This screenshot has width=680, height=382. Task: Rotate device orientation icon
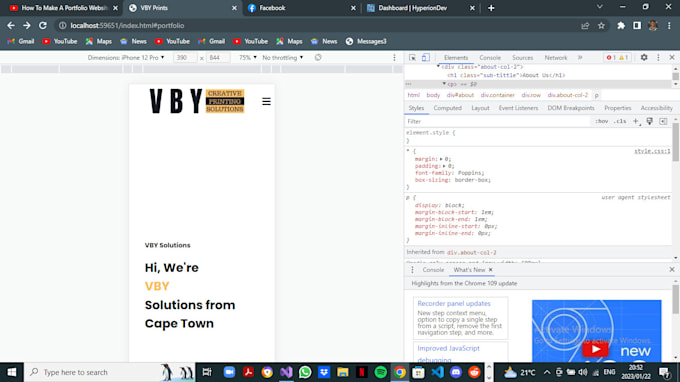318,57
